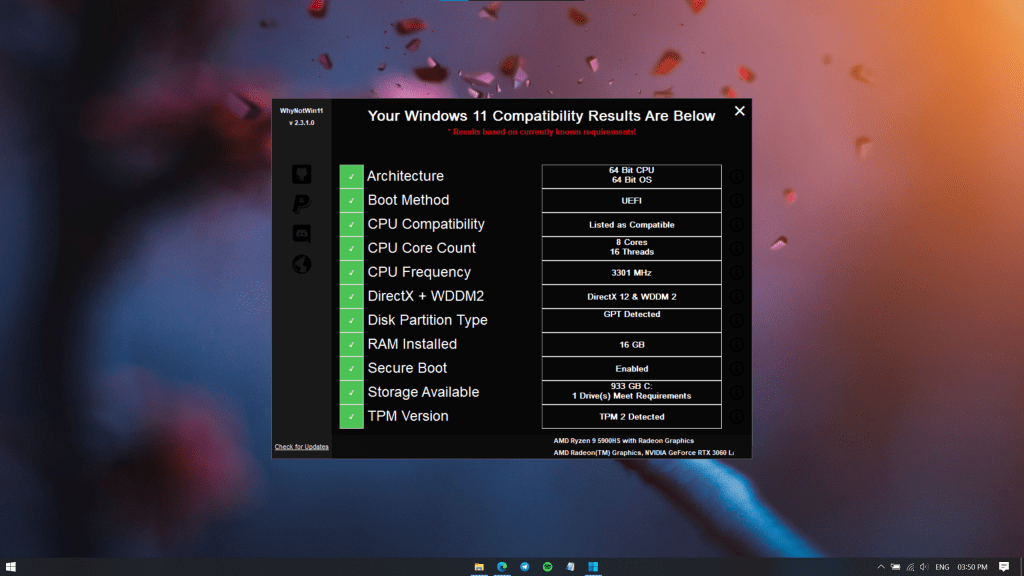Click the "GPT Detected" result box

tap(632, 321)
